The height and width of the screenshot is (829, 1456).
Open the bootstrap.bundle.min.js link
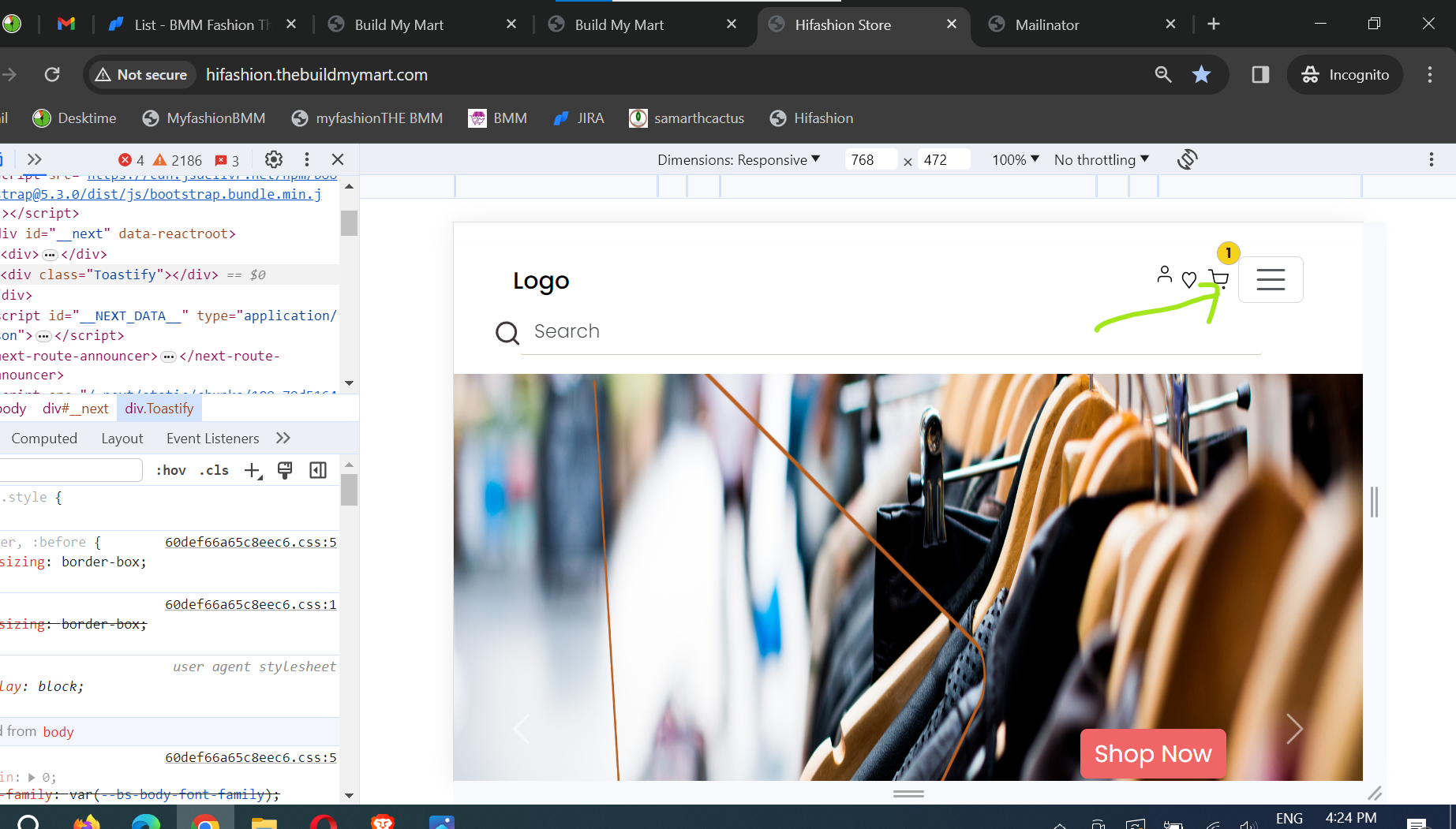(161, 194)
